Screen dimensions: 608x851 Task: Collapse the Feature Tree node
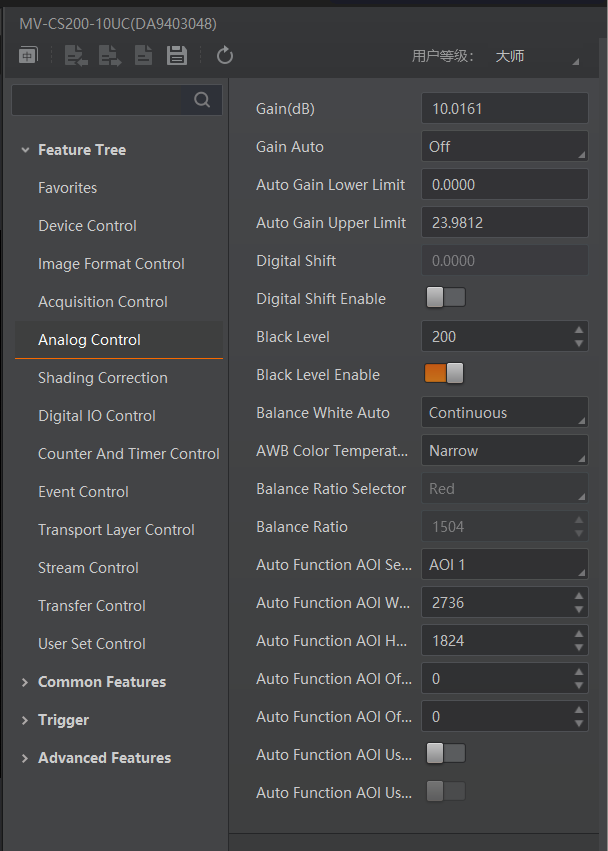(25, 150)
